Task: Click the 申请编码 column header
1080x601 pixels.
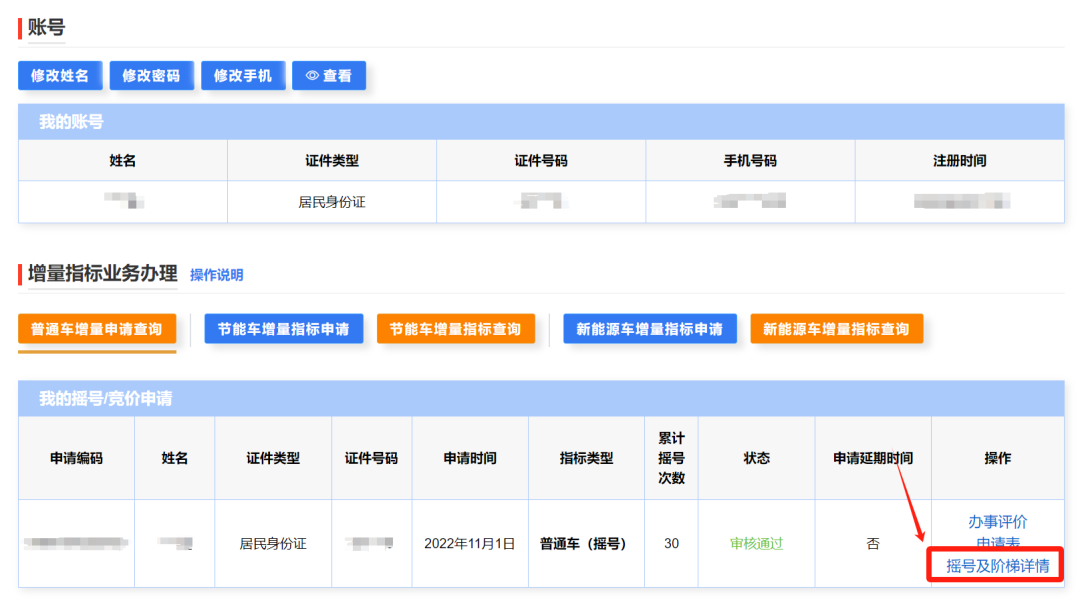Action: click(x=76, y=458)
